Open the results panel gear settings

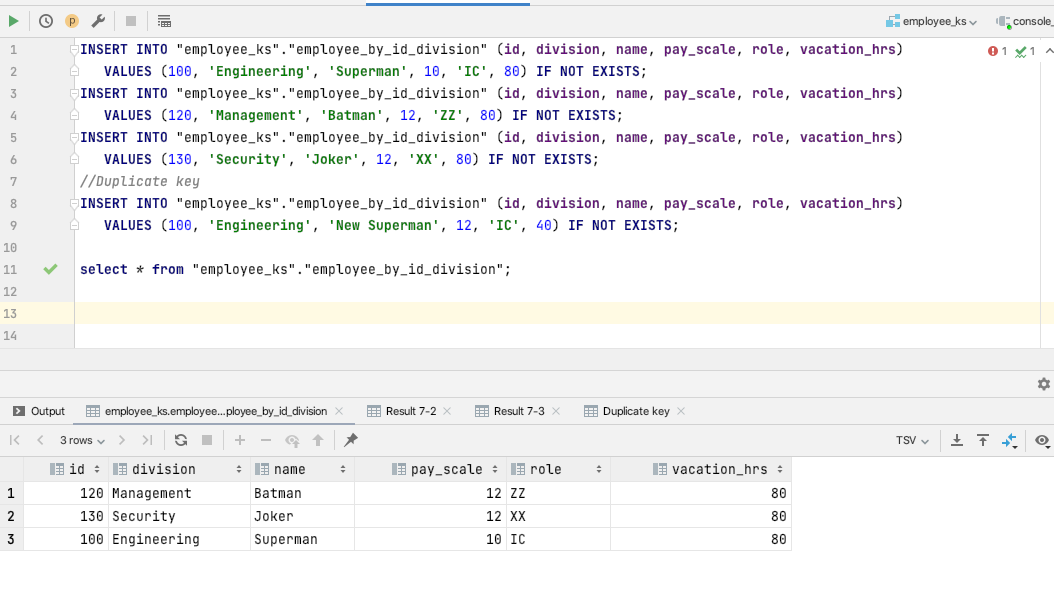(1044, 384)
